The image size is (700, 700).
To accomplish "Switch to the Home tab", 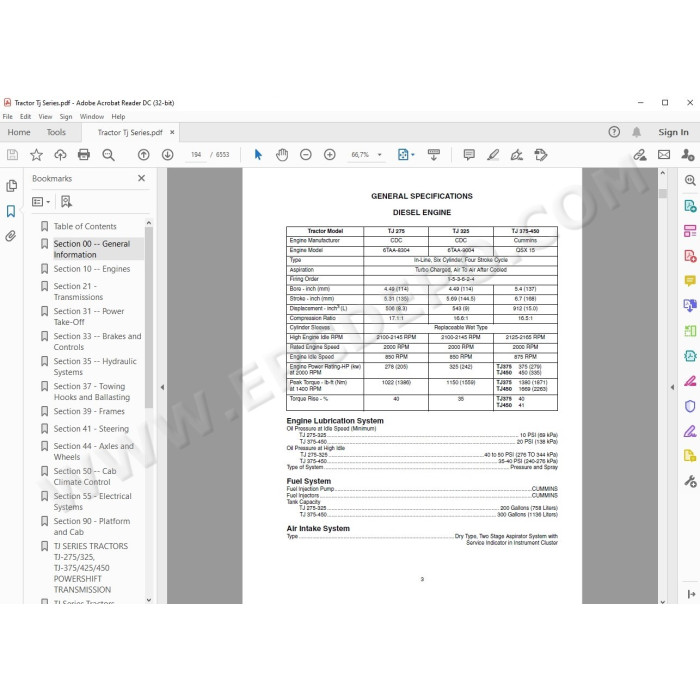I will 19,132.
